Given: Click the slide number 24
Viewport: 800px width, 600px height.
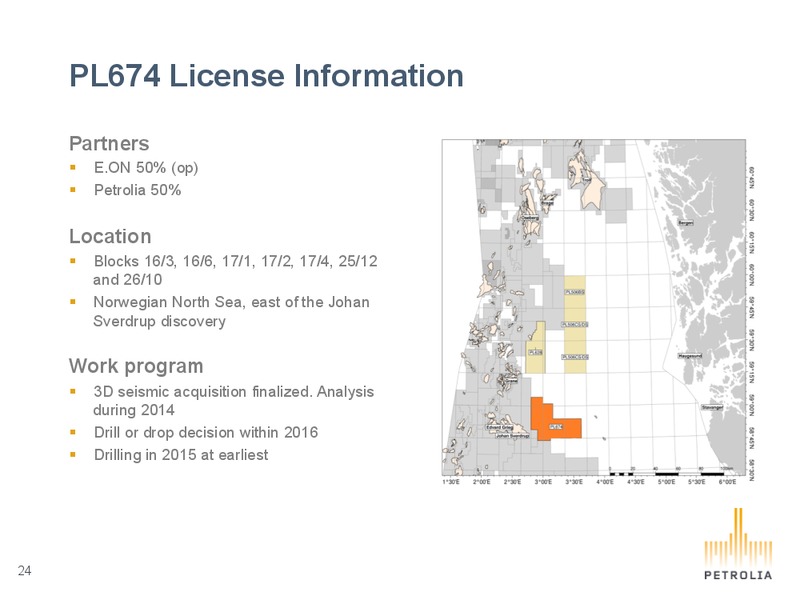Looking at the screenshot, I should pyautogui.click(x=24, y=570).
